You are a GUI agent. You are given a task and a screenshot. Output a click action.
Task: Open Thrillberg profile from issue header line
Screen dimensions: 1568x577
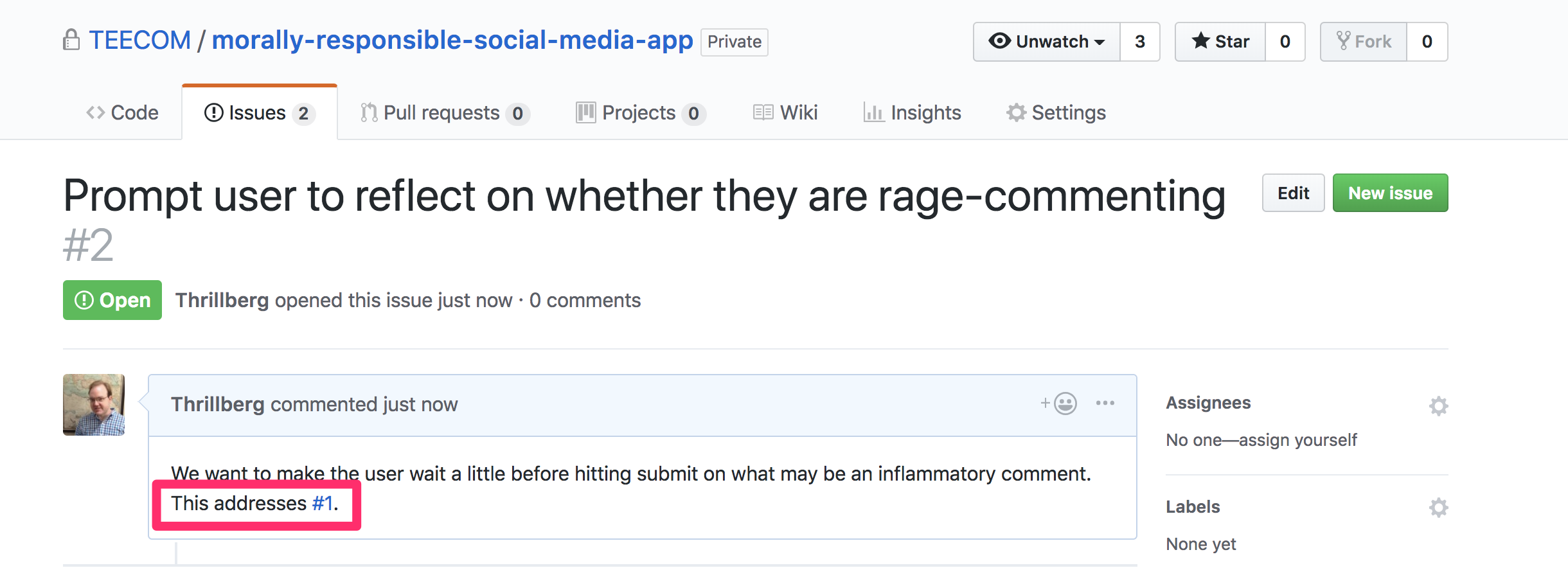[x=222, y=300]
